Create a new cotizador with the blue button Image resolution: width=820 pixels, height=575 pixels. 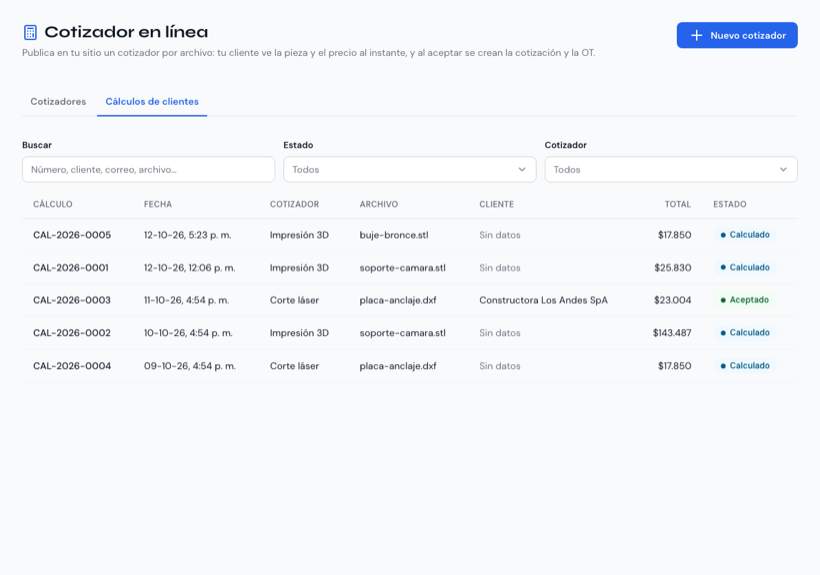click(737, 35)
